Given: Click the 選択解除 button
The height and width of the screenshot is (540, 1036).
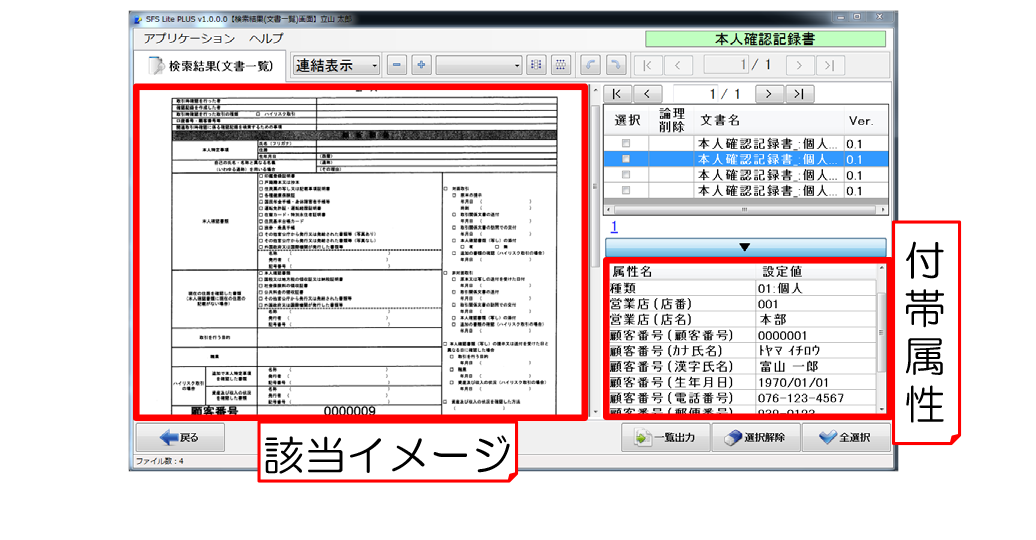Looking at the screenshot, I should 756,437.
